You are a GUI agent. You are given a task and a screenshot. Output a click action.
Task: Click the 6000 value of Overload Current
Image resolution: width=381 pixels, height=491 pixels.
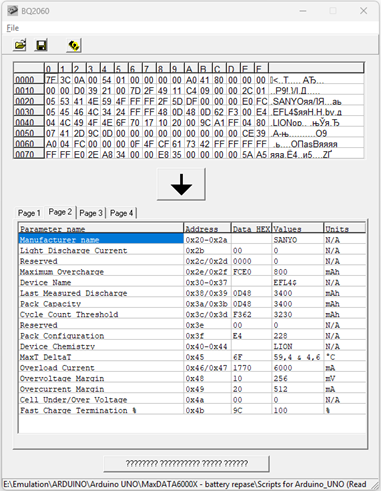pos(298,368)
